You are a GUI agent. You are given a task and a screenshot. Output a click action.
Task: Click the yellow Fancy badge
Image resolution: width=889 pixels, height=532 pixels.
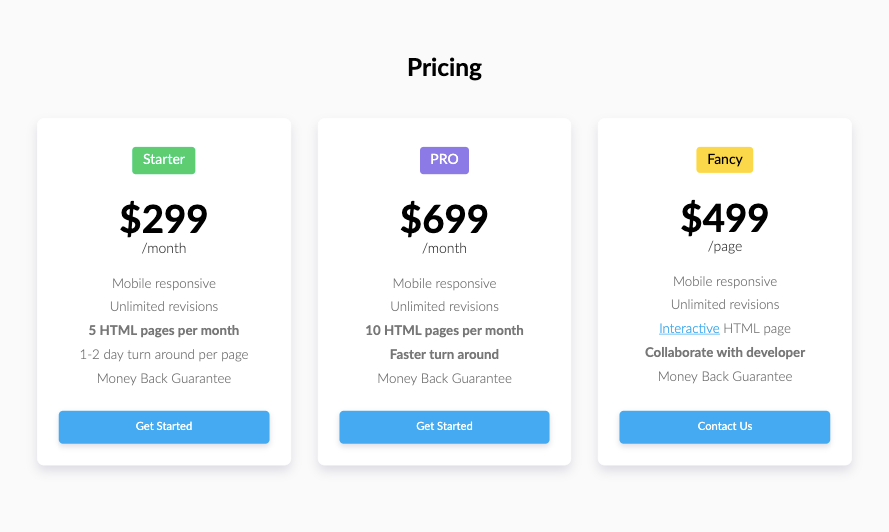pos(725,160)
